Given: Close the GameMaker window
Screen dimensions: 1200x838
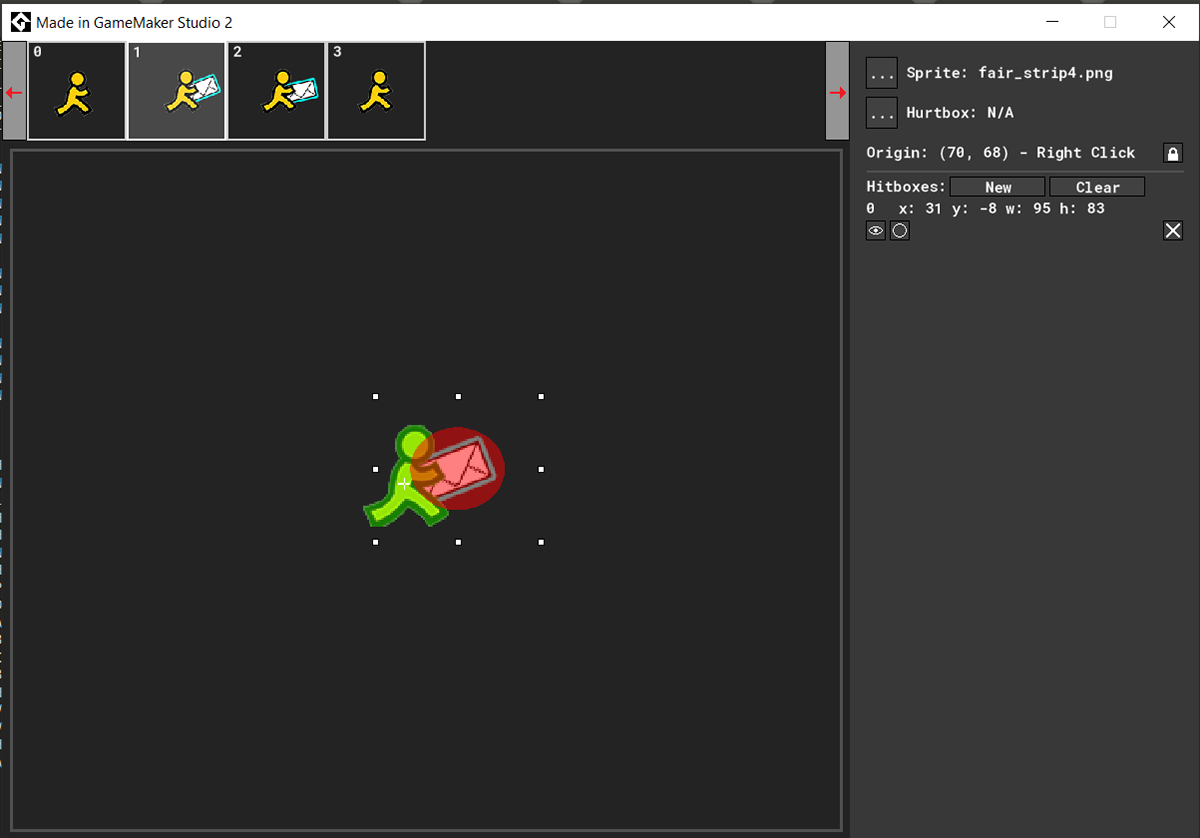Looking at the screenshot, I should pos(1168,21).
